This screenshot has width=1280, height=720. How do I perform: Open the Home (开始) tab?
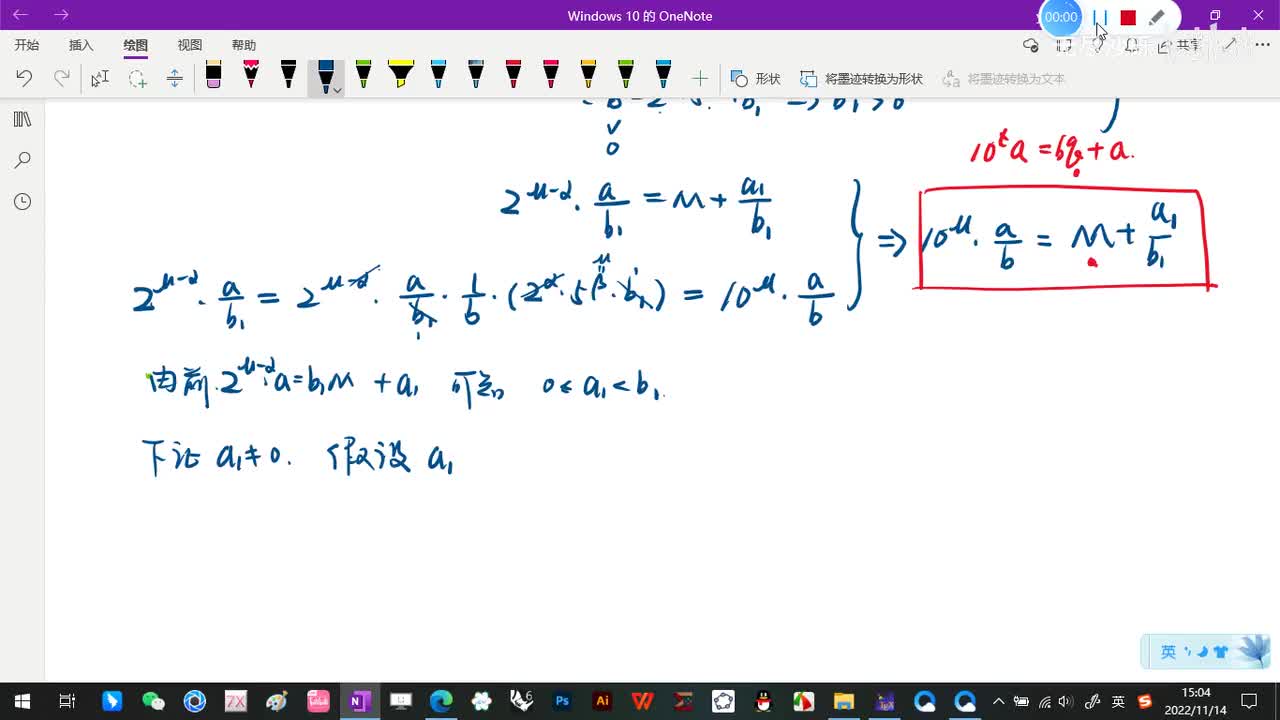27,45
